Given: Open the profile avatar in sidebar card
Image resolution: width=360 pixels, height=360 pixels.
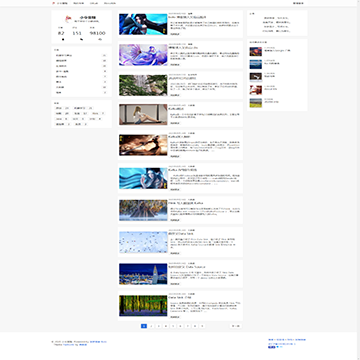Looking at the screenshot, I should tap(68, 18).
